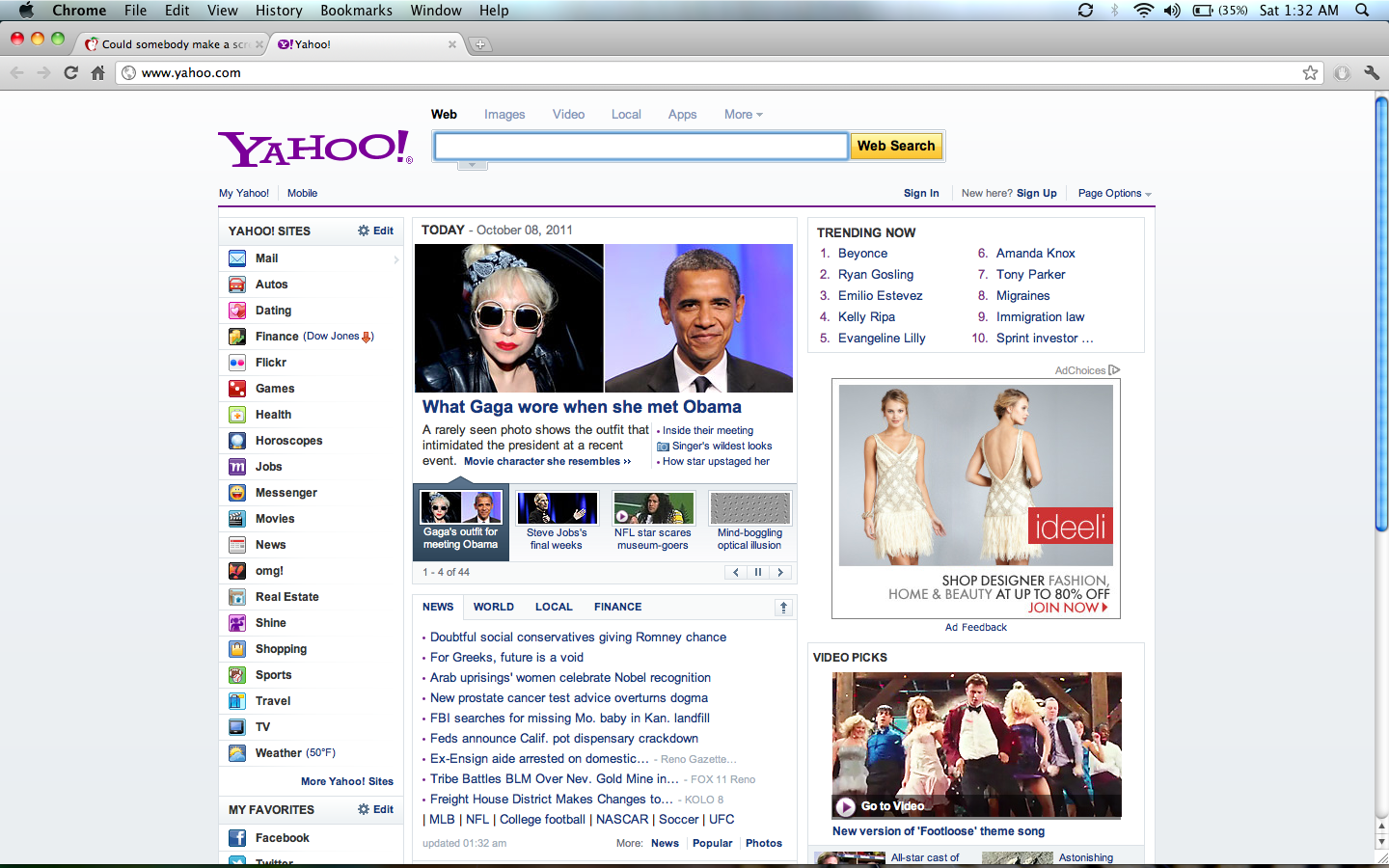Open the Mail icon in Yahoo! Sites
Image resolution: width=1389 pixels, height=868 pixels.
click(237, 258)
